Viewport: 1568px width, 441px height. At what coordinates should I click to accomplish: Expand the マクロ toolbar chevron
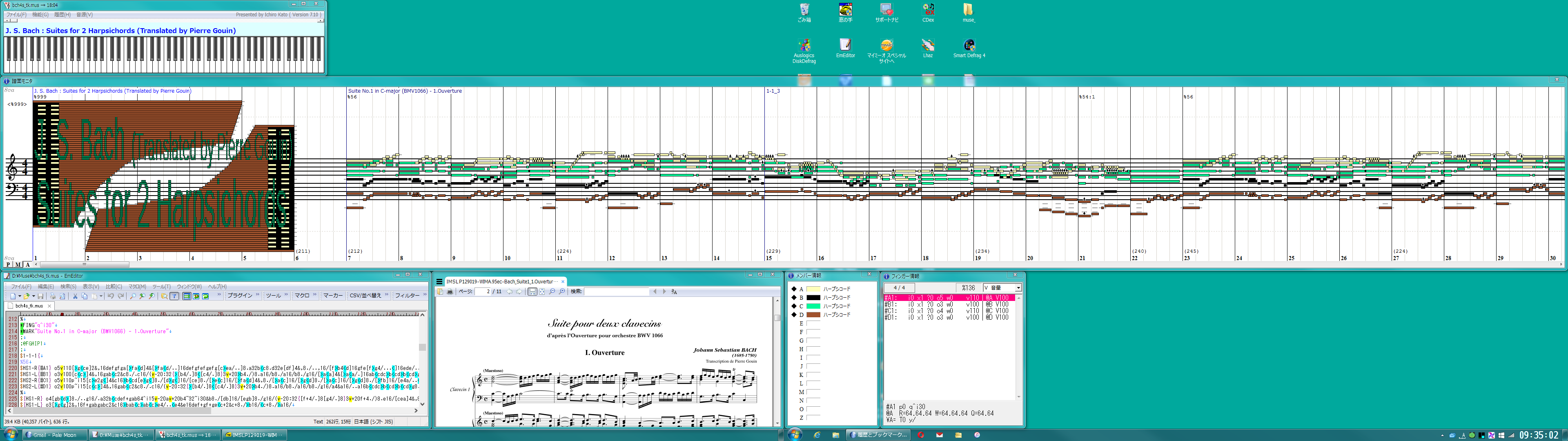315,295
